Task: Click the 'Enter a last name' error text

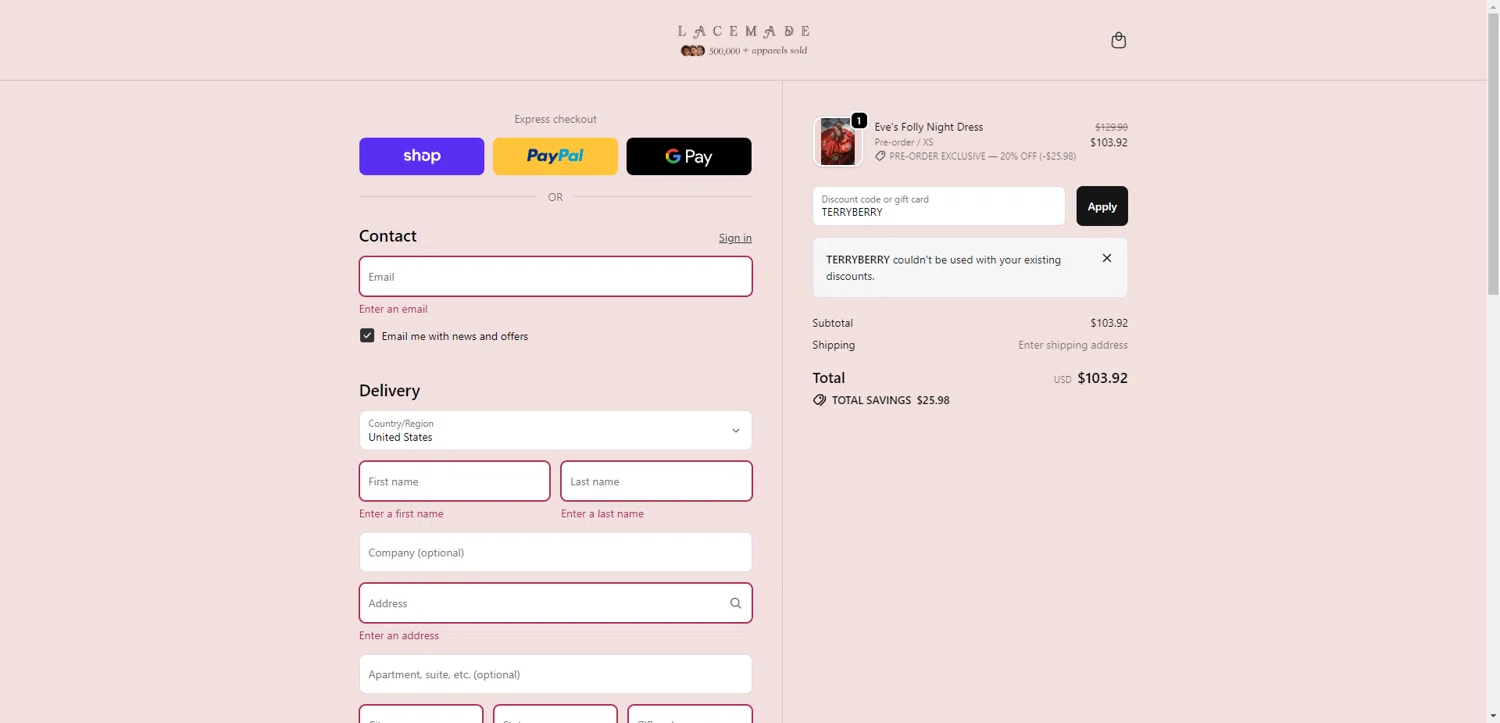Action: [602, 514]
